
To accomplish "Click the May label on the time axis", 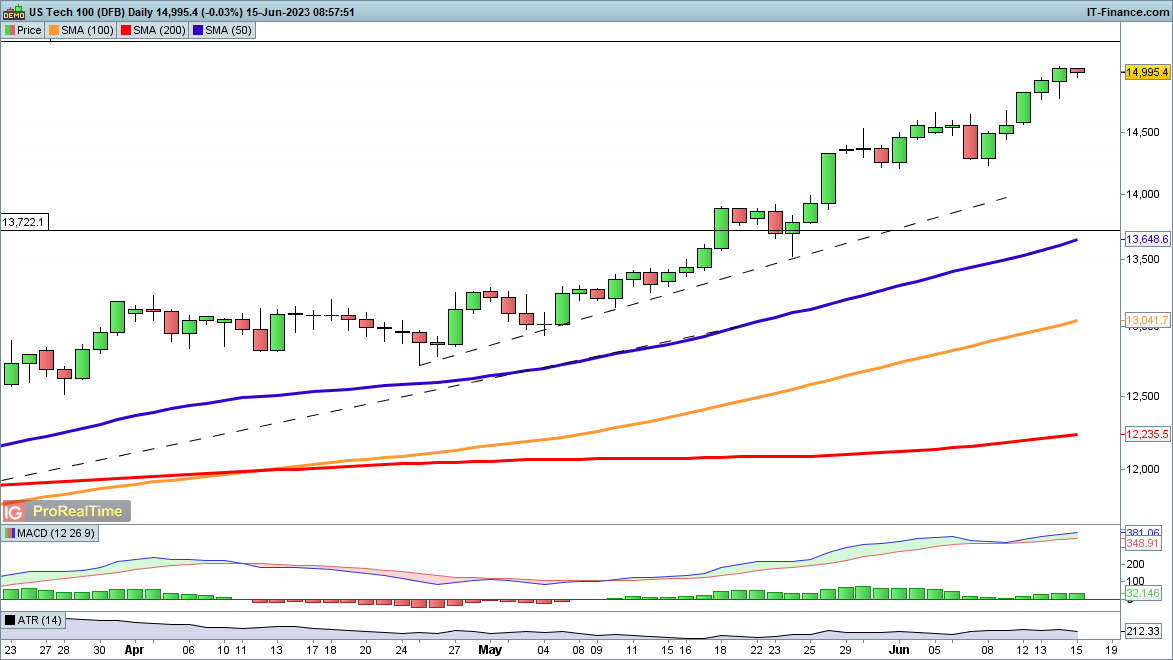I will (x=490, y=650).
